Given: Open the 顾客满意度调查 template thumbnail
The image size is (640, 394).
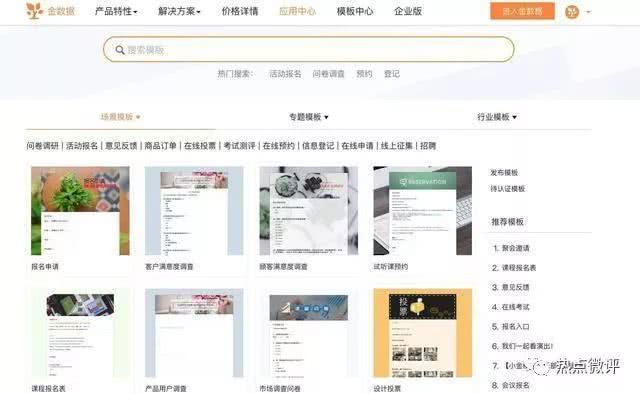Looking at the screenshot, I should click(309, 211).
